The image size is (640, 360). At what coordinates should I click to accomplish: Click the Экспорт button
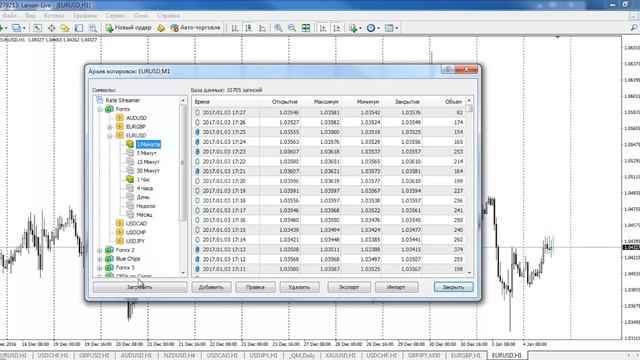349,287
